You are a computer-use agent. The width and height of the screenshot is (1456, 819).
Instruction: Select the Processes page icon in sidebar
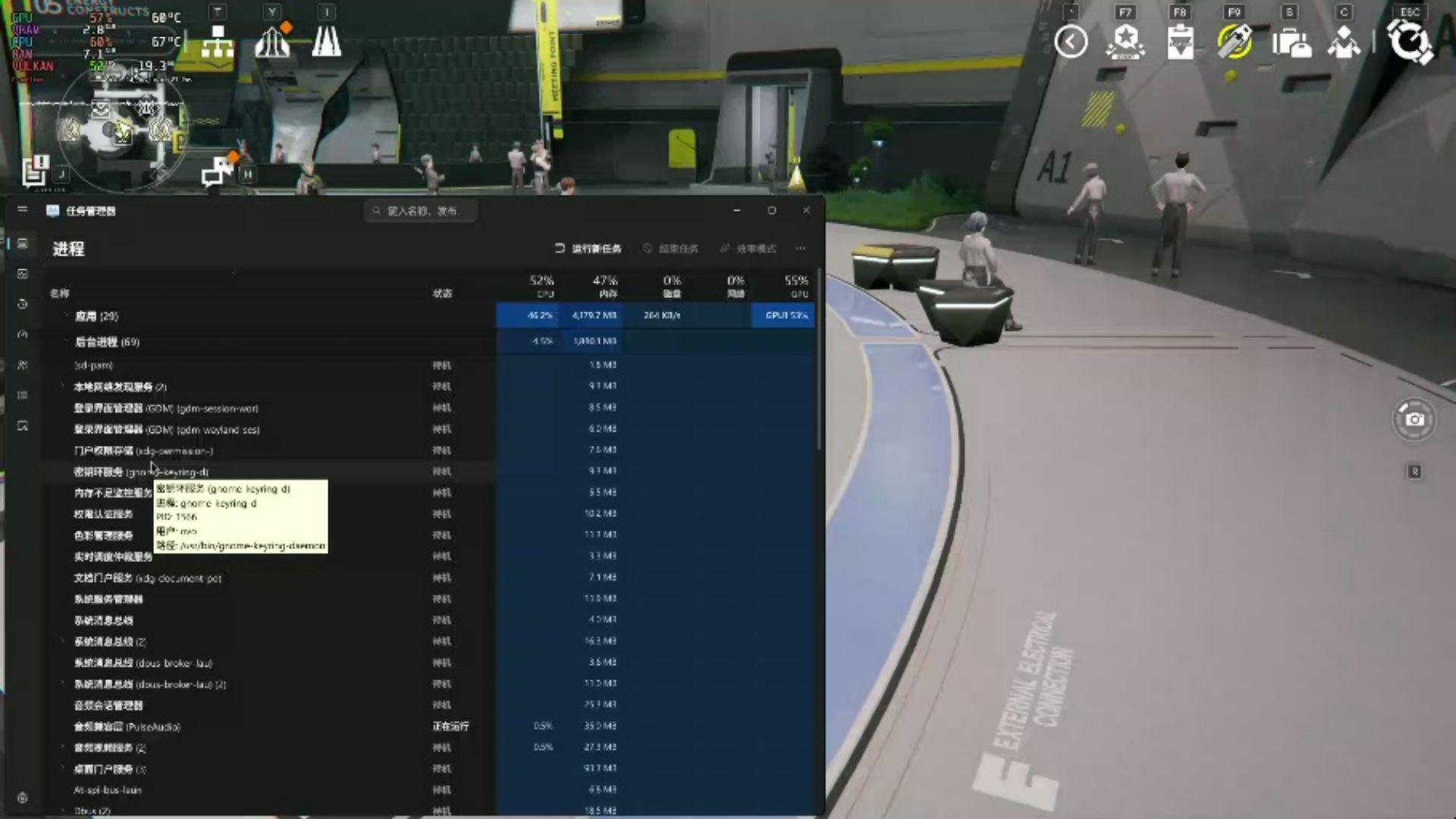pos(23,243)
